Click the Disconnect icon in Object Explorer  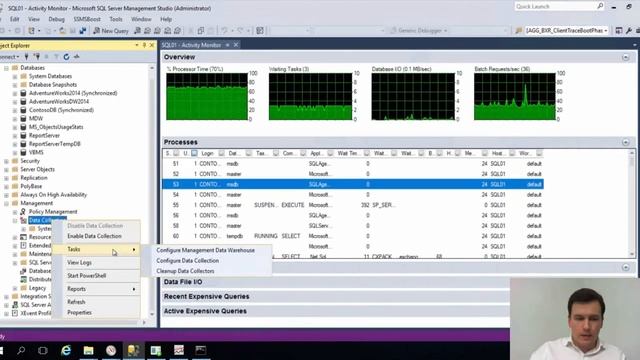(37, 57)
